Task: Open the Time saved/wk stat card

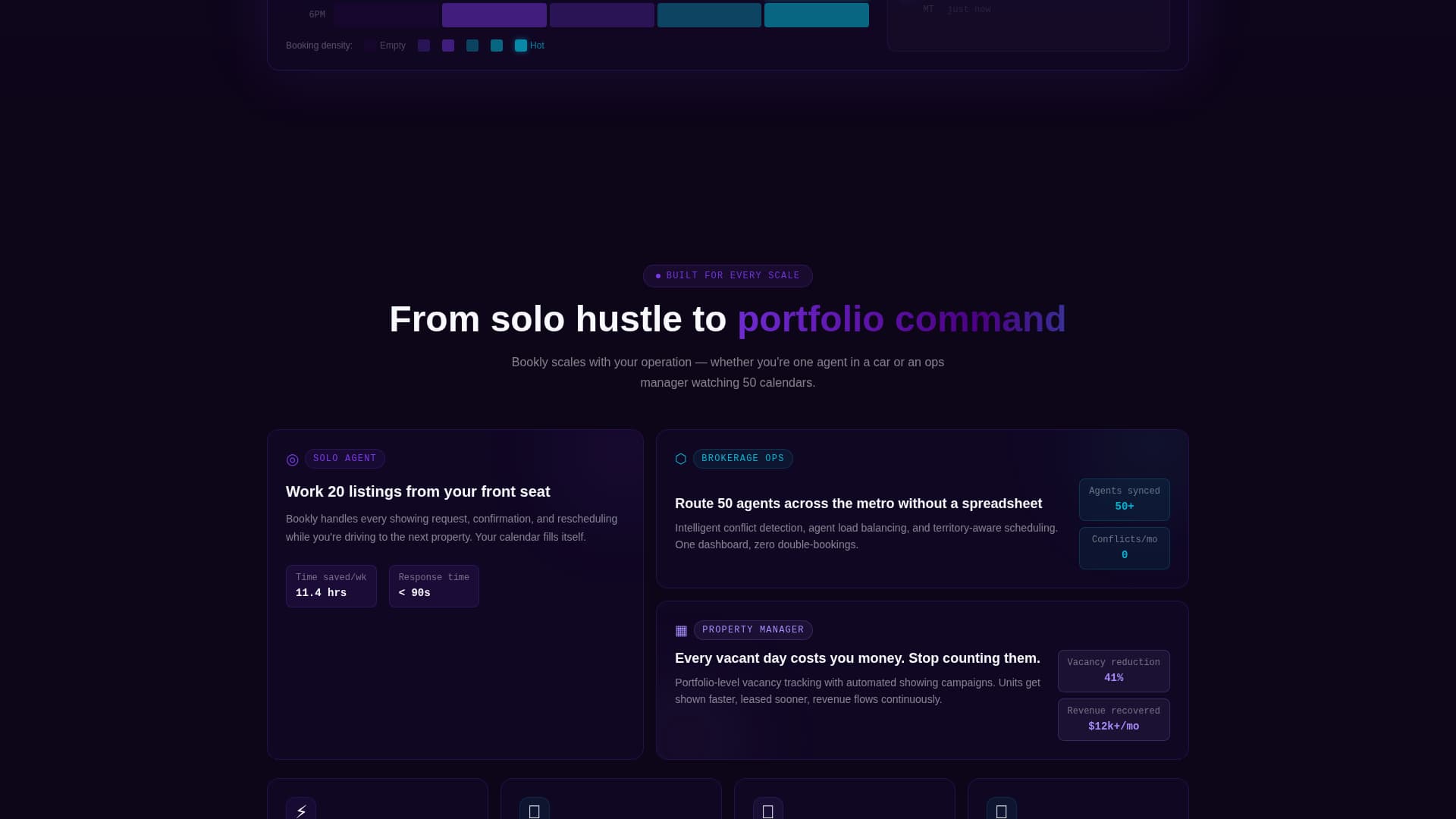Action: [x=331, y=586]
